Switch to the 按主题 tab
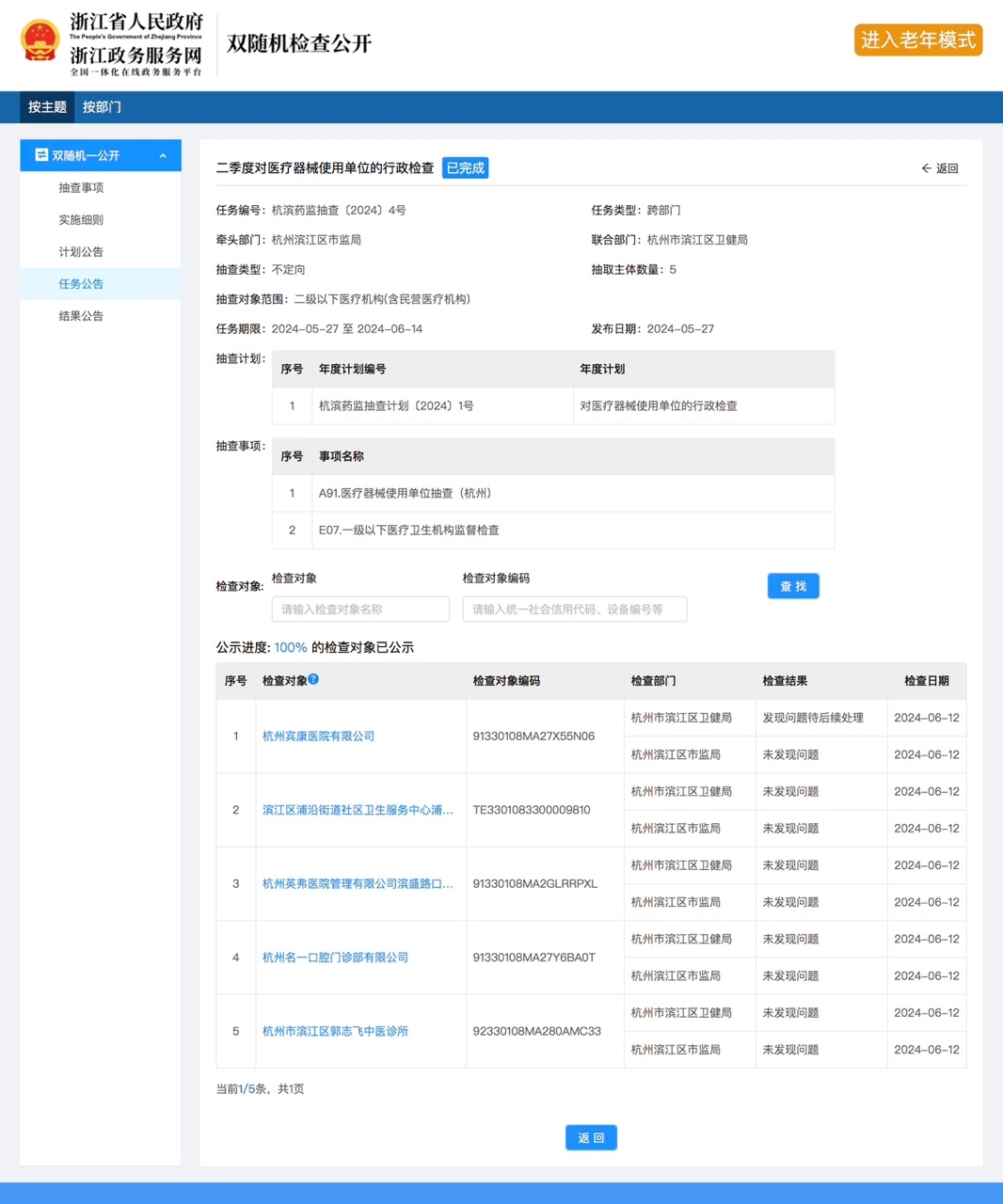The height and width of the screenshot is (1204, 1003). pyautogui.click(x=47, y=107)
